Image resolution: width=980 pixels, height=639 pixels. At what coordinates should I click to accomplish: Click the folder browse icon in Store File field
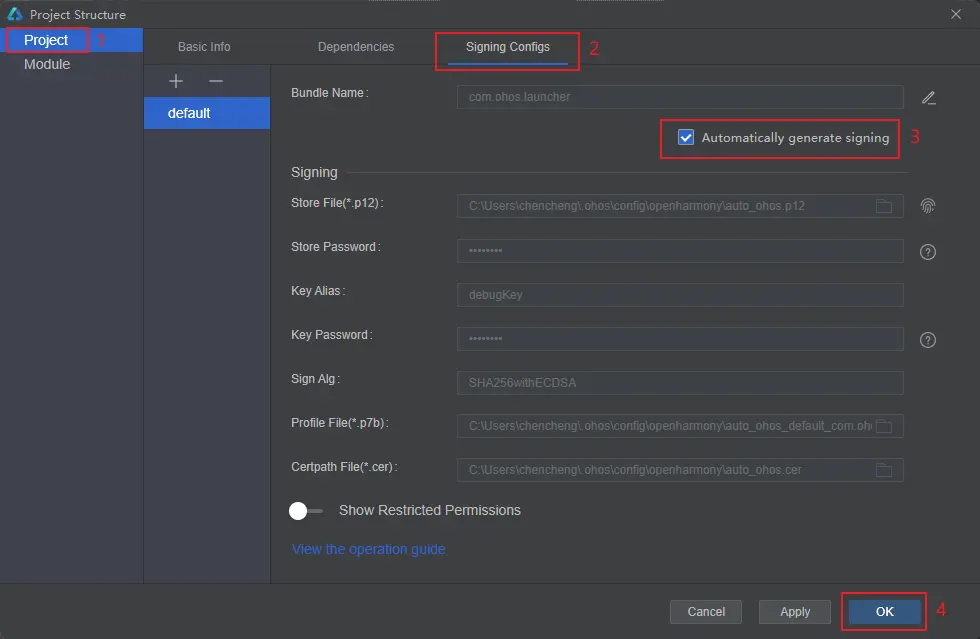coord(884,206)
